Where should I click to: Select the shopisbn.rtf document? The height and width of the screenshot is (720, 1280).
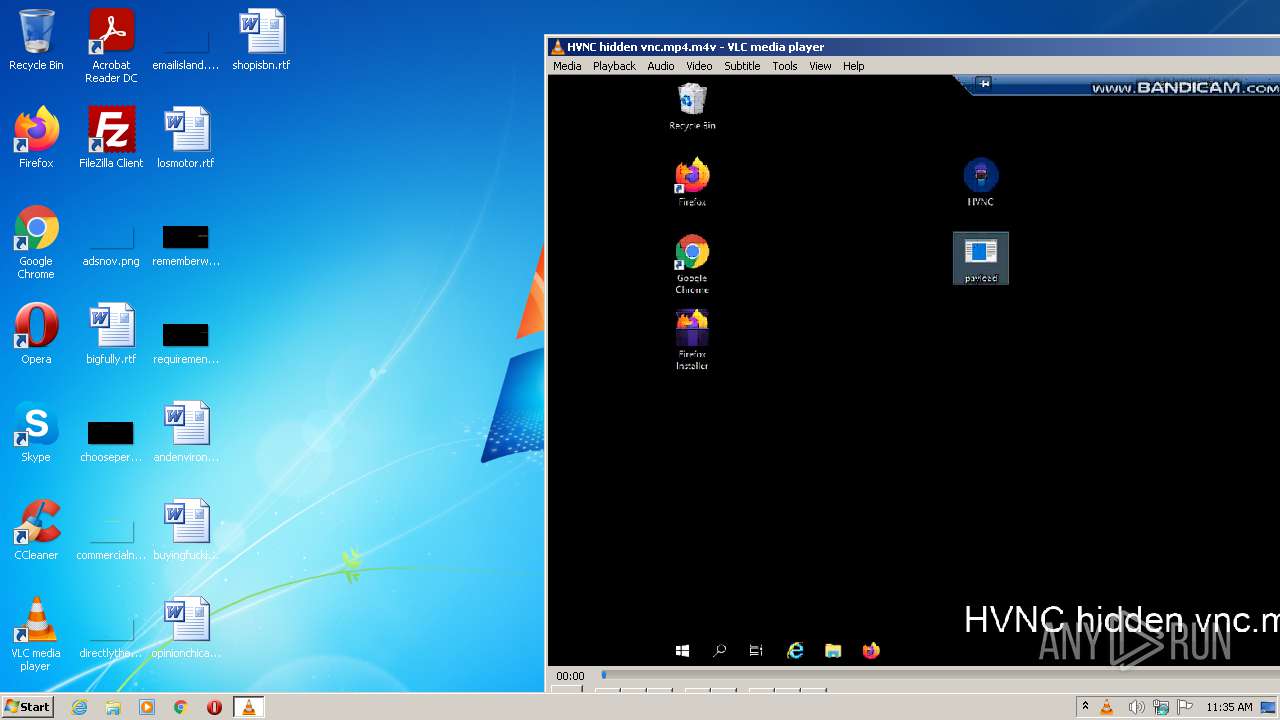261,40
